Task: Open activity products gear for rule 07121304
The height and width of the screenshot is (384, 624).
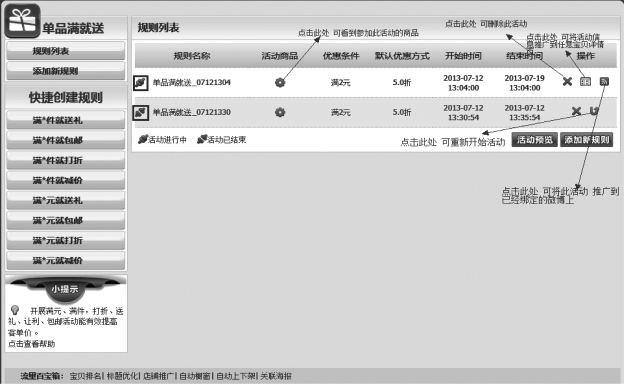Action: click(x=280, y=82)
